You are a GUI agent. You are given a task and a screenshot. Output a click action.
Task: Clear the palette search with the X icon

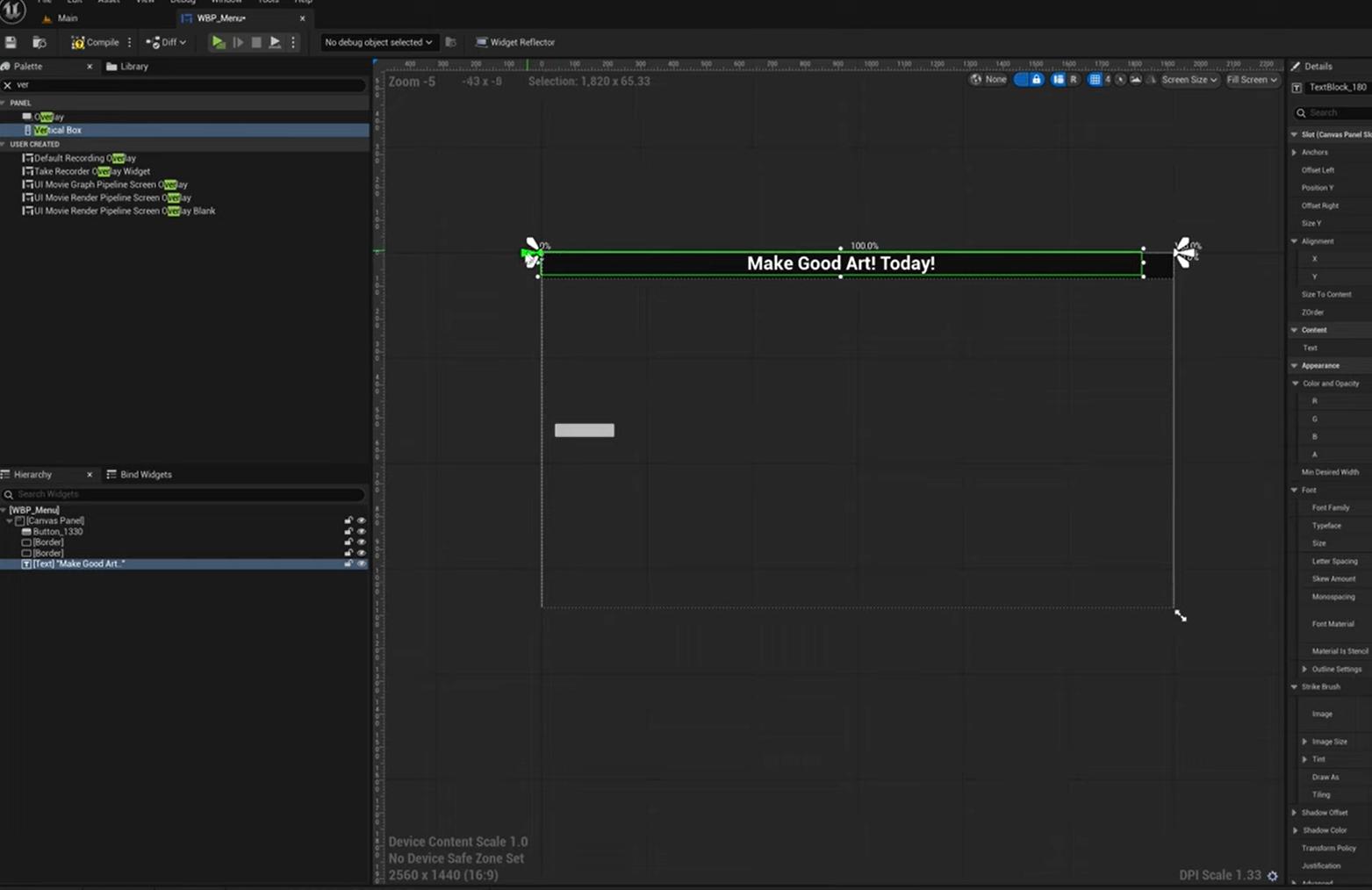click(8, 85)
